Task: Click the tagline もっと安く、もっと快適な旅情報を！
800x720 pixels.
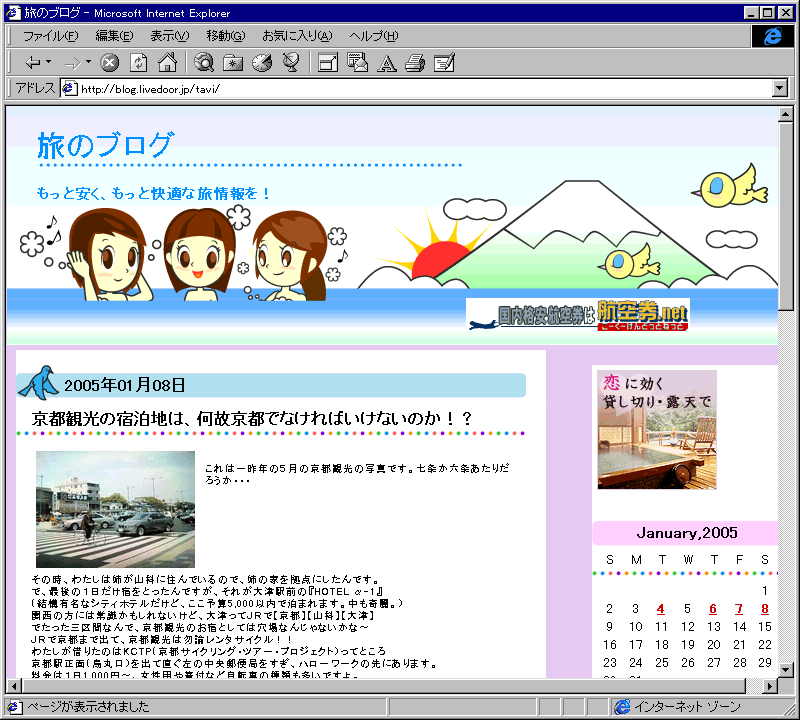Action: click(153, 194)
